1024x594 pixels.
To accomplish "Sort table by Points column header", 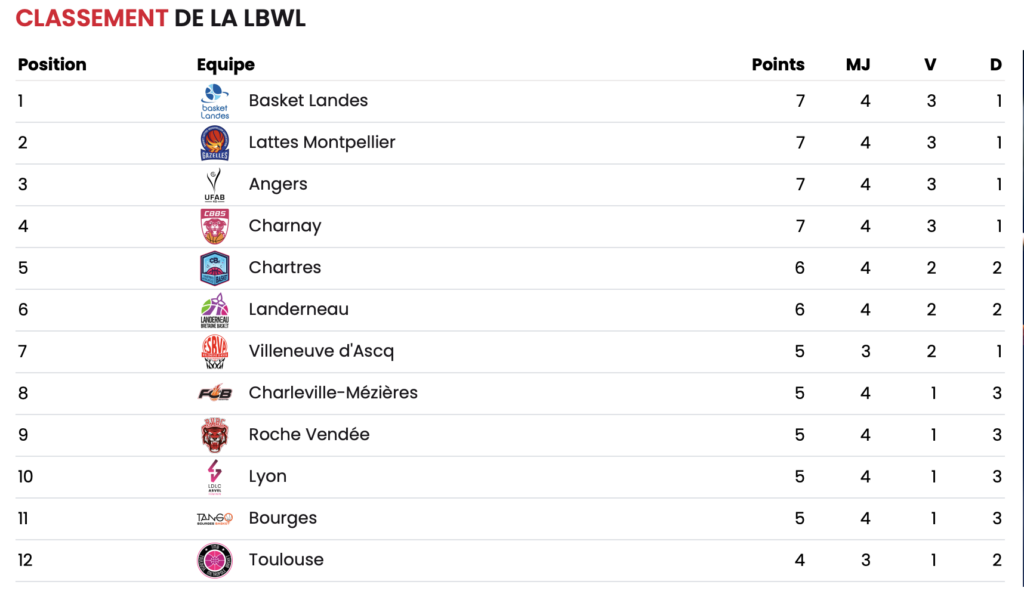I will pyautogui.click(x=778, y=65).
